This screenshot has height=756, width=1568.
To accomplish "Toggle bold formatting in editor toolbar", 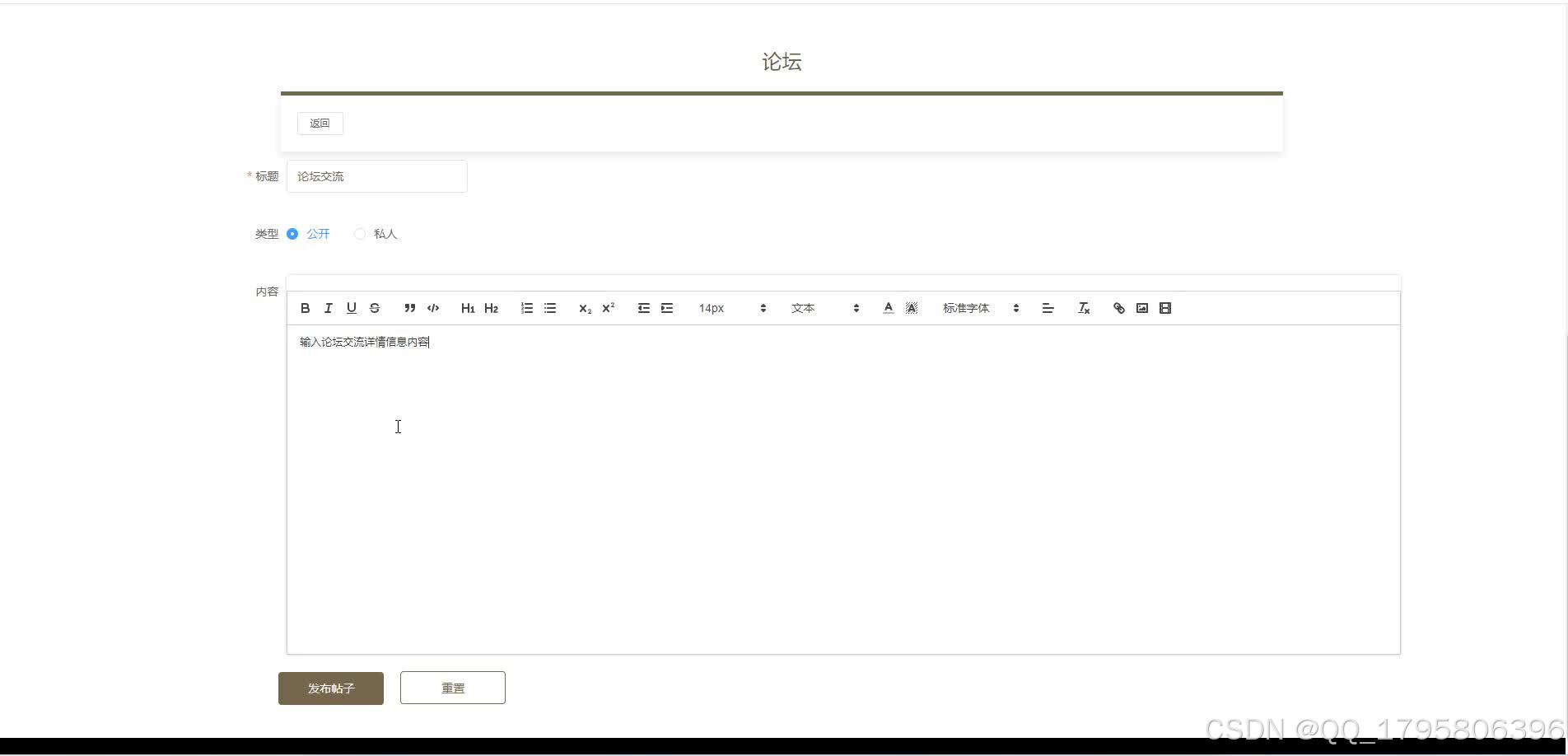I will (x=305, y=308).
